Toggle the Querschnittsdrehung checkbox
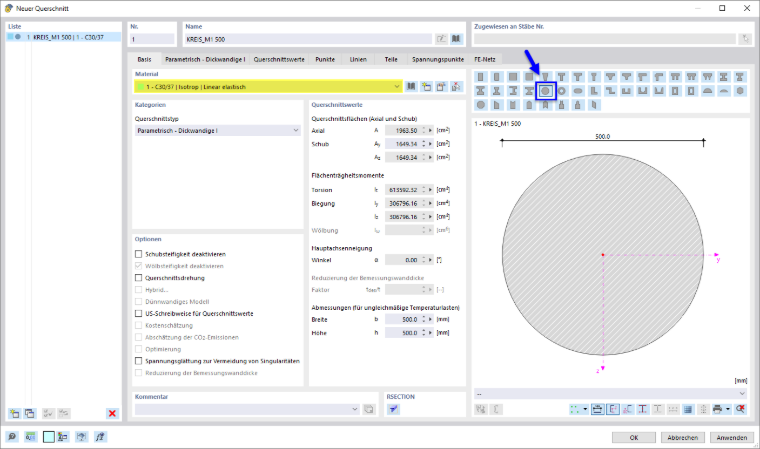This screenshot has width=760, height=449. point(139,278)
